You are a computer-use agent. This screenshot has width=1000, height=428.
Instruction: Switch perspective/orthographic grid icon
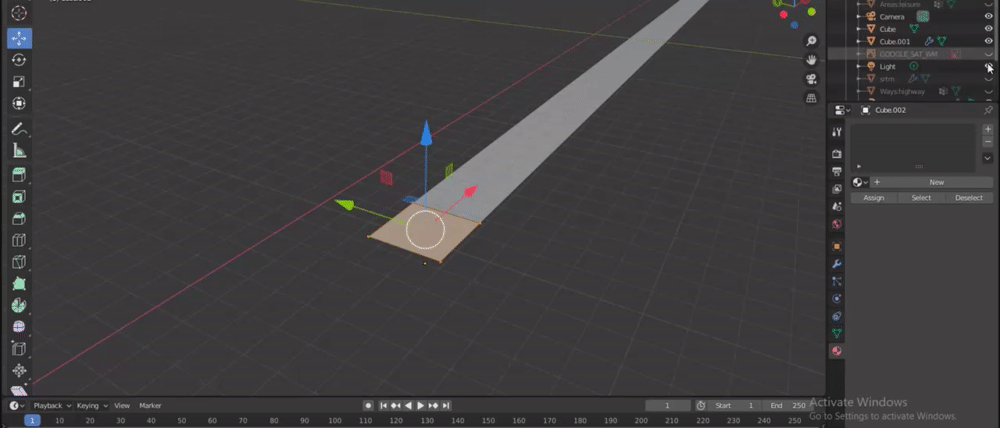click(811, 98)
